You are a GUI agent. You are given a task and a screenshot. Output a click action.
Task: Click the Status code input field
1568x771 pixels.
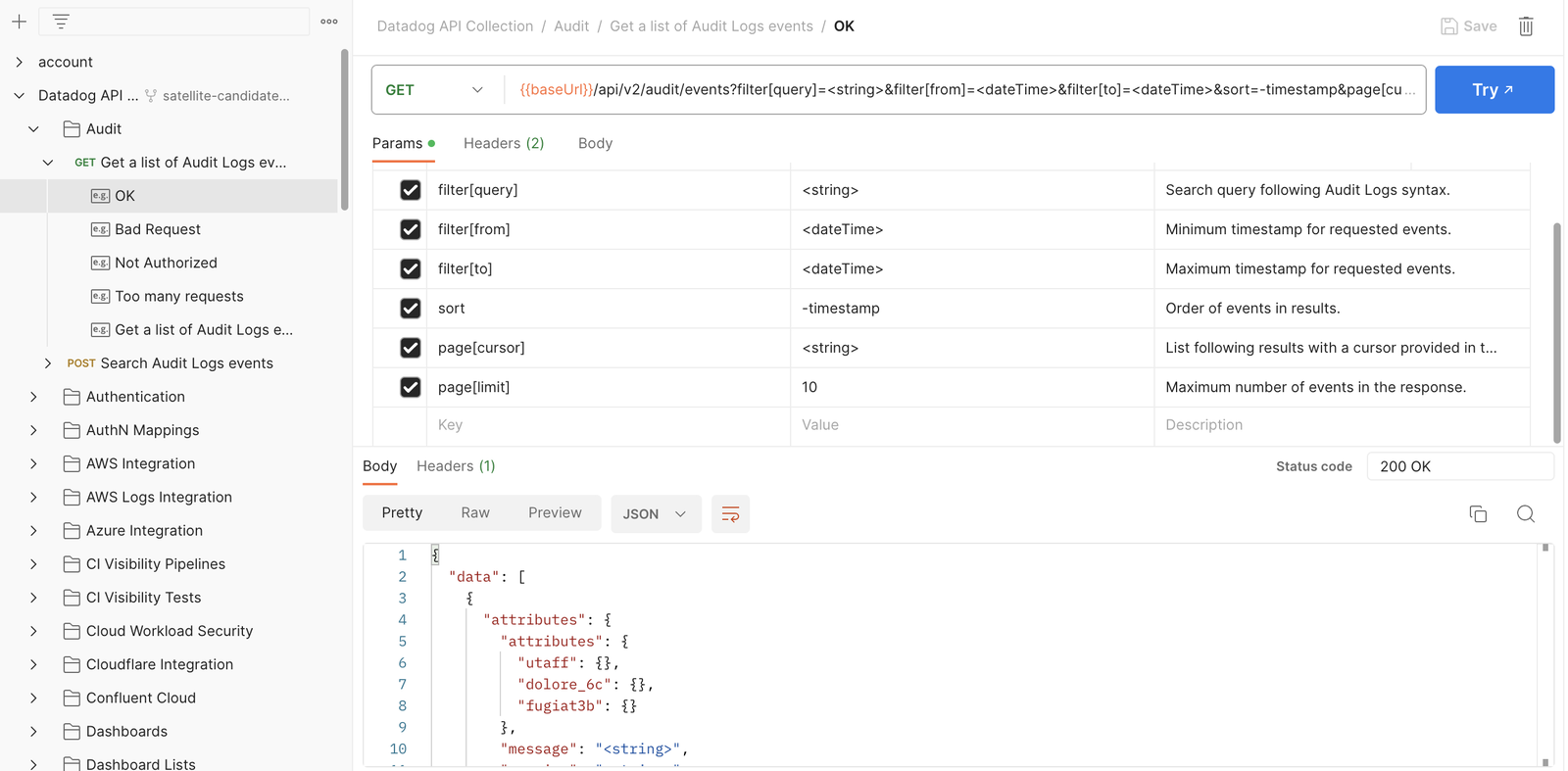pos(1460,466)
